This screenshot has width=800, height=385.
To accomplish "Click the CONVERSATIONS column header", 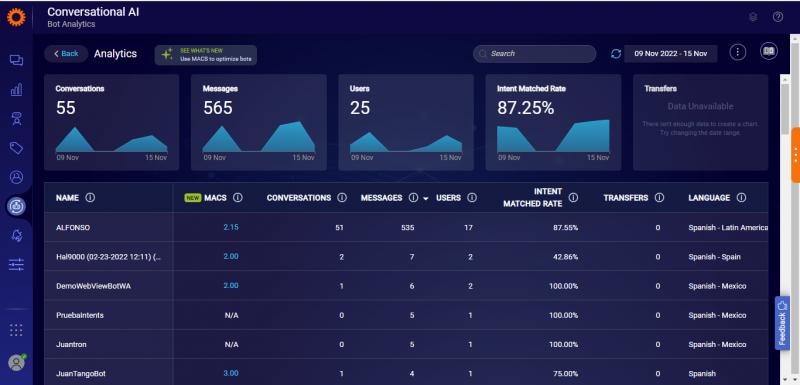I will [x=298, y=197].
